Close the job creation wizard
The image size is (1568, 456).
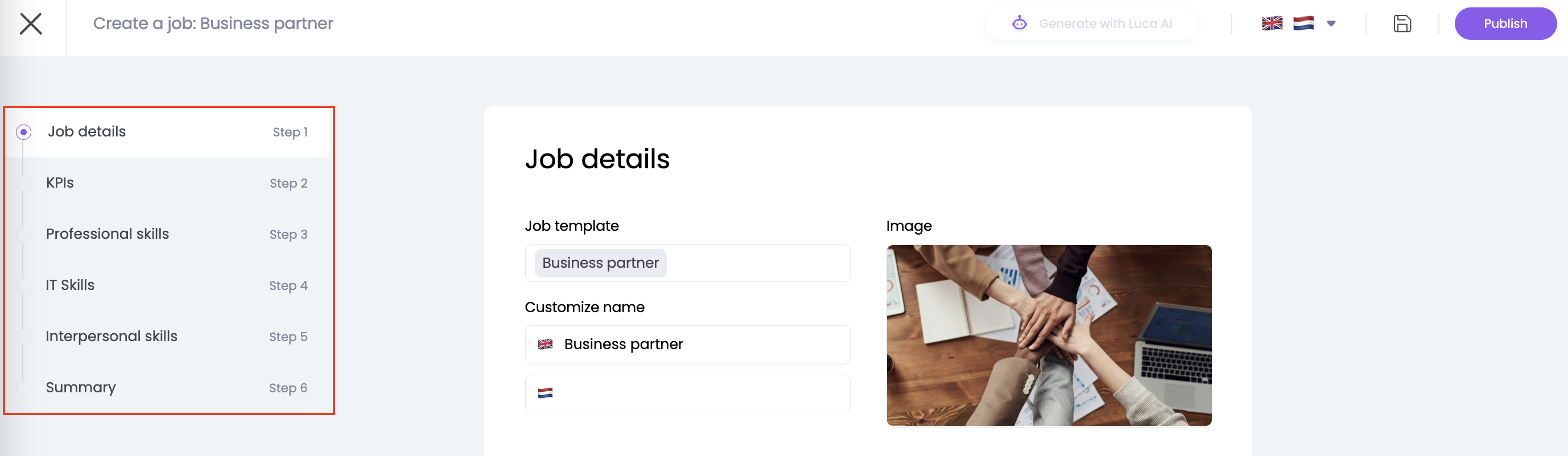[30, 24]
